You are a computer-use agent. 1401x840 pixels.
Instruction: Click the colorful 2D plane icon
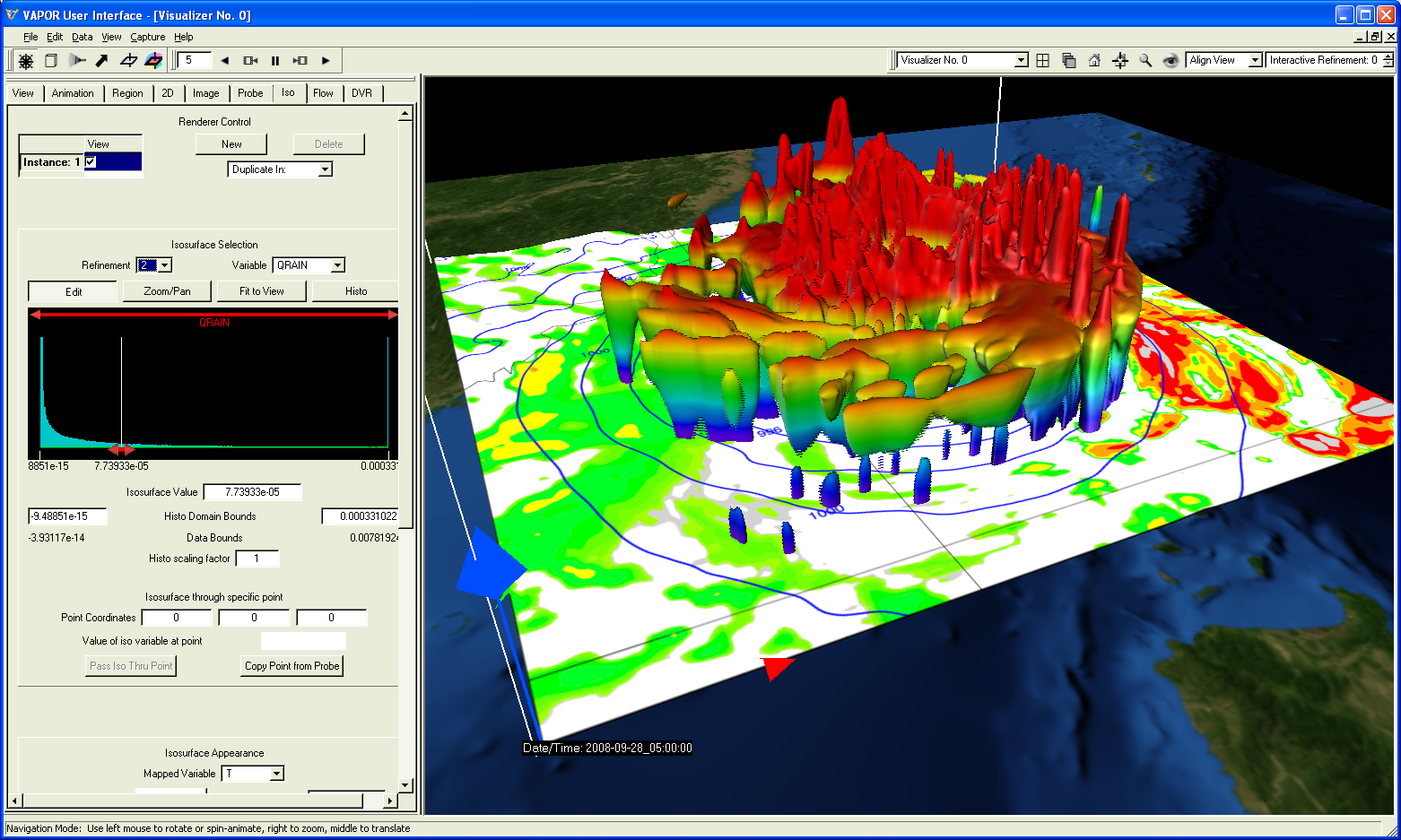pos(153,61)
